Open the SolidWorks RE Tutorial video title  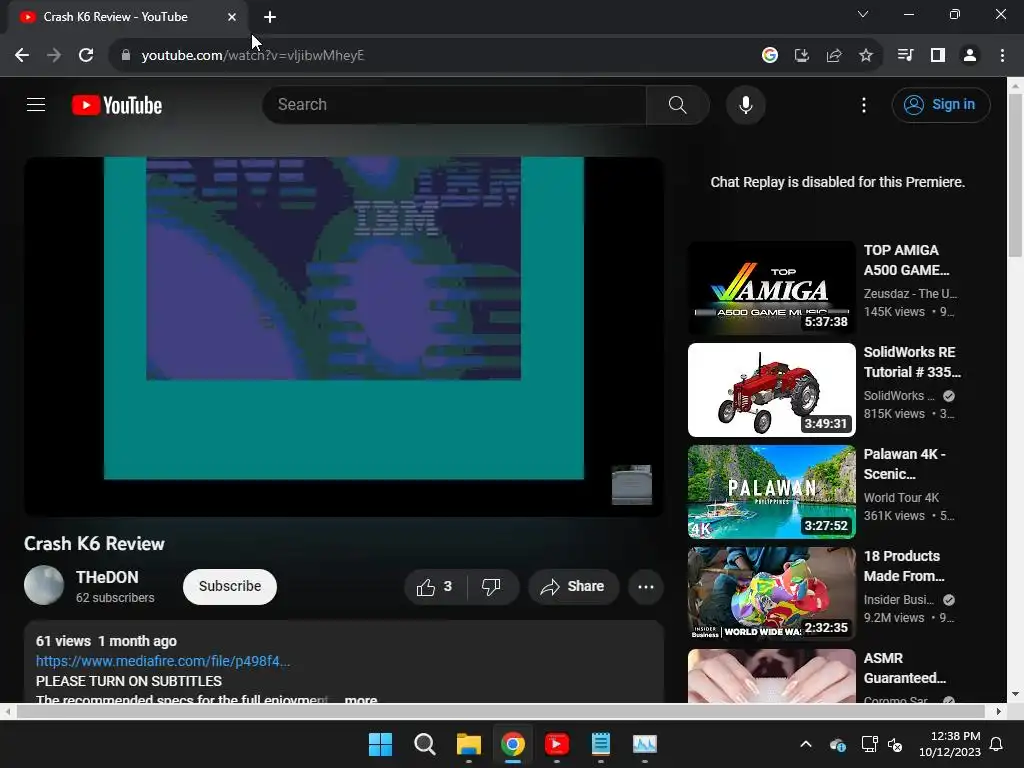[912, 362]
